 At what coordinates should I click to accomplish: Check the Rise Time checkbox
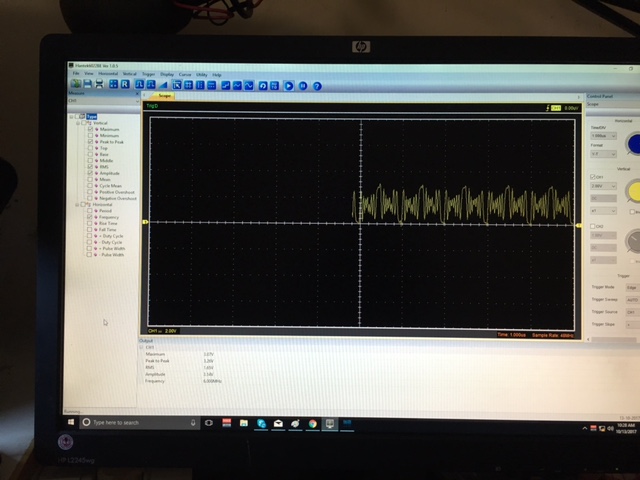point(90,223)
